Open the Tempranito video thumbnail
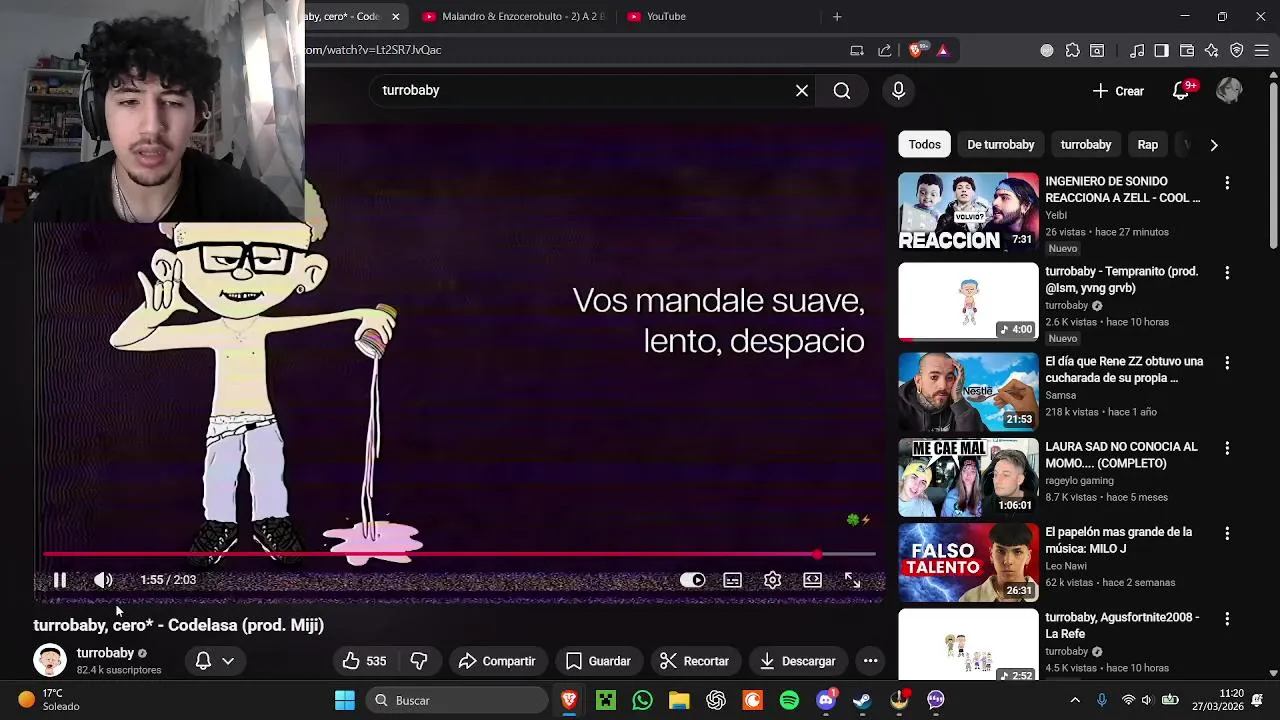1280x720 pixels. click(968, 301)
